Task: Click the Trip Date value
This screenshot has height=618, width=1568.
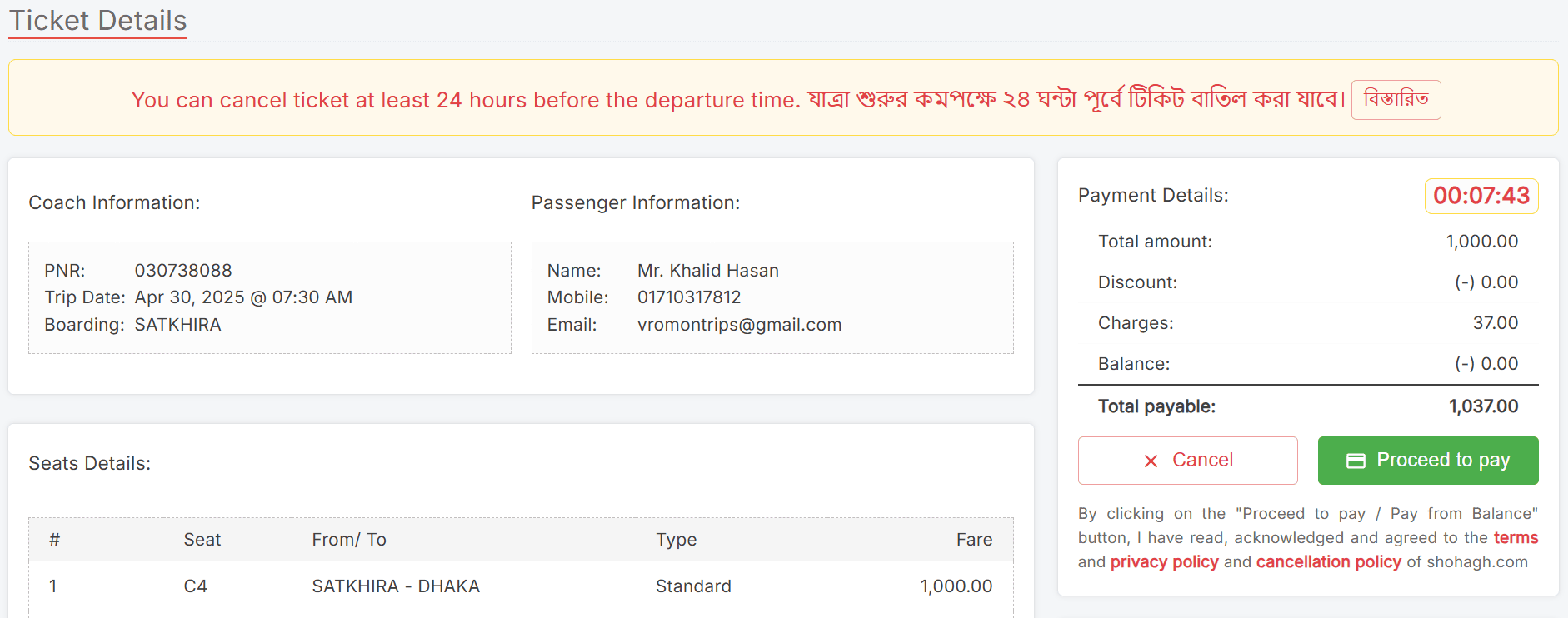Action: (243, 297)
